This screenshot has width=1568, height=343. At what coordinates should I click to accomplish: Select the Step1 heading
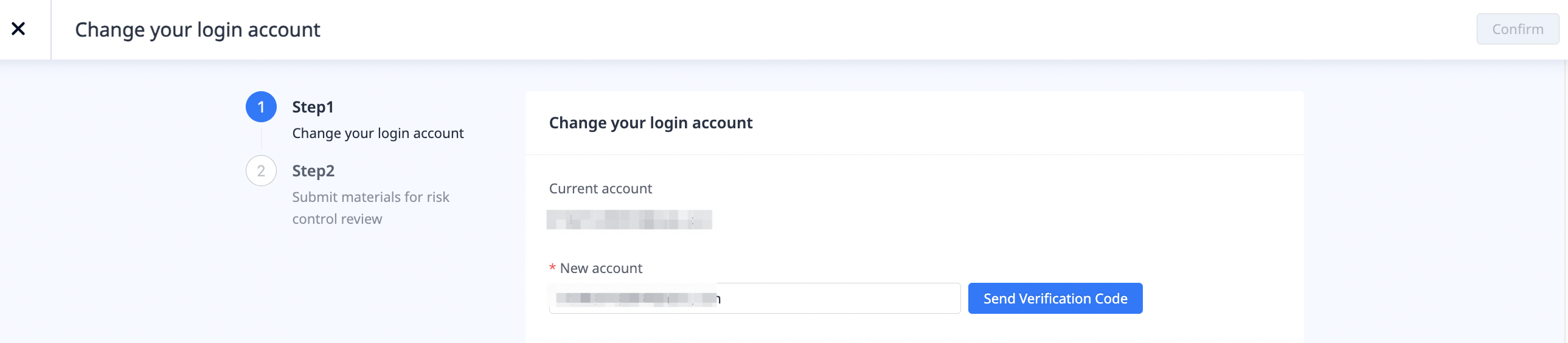pos(313,107)
